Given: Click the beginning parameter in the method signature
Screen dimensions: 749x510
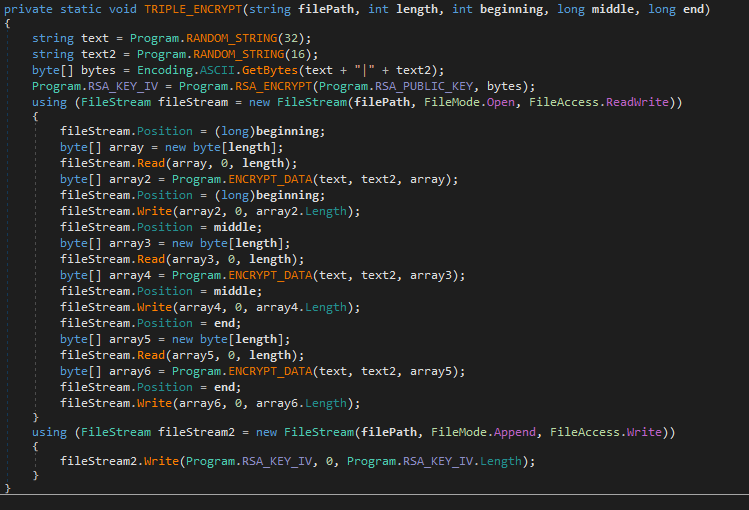Looking at the screenshot, I should tap(511, 9).
